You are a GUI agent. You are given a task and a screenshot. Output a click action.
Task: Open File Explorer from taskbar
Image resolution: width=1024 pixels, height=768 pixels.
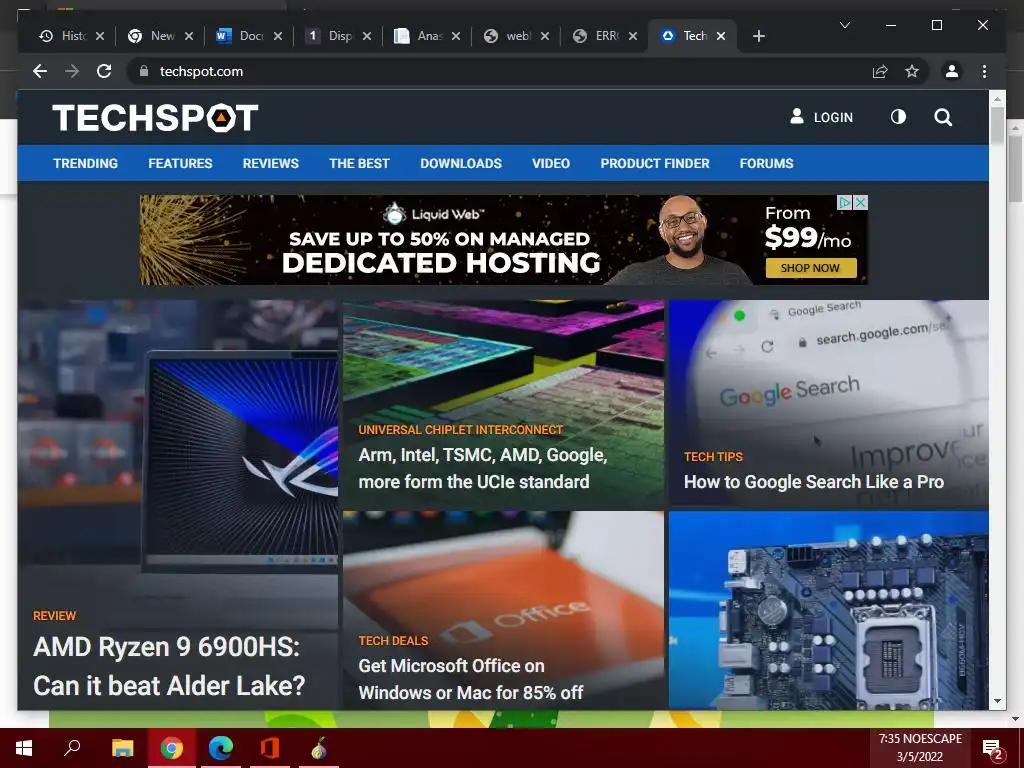coord(122,748)
